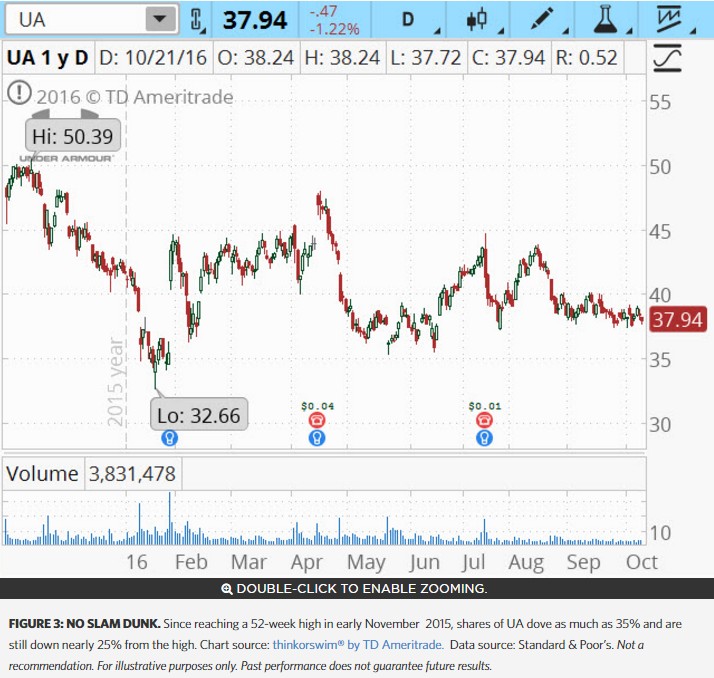The image size is (714, 678).
Task: Click the blue lightbulb icon near Jul
Action: (x=484, y=438)
